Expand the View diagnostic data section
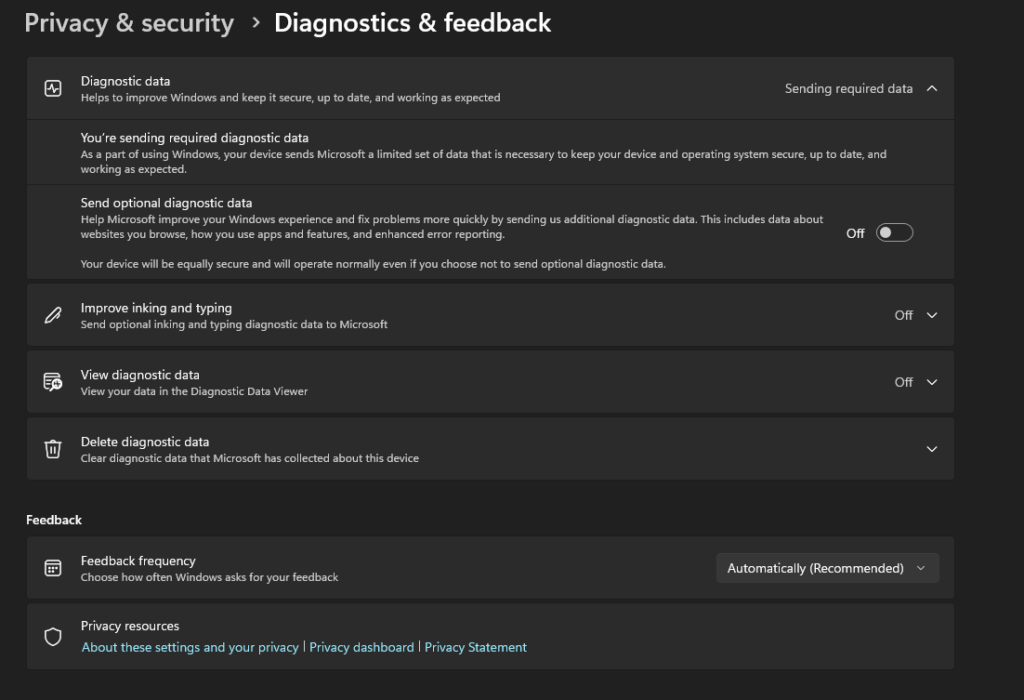This screenshot has width=1024, height=700. coord(932,382)
